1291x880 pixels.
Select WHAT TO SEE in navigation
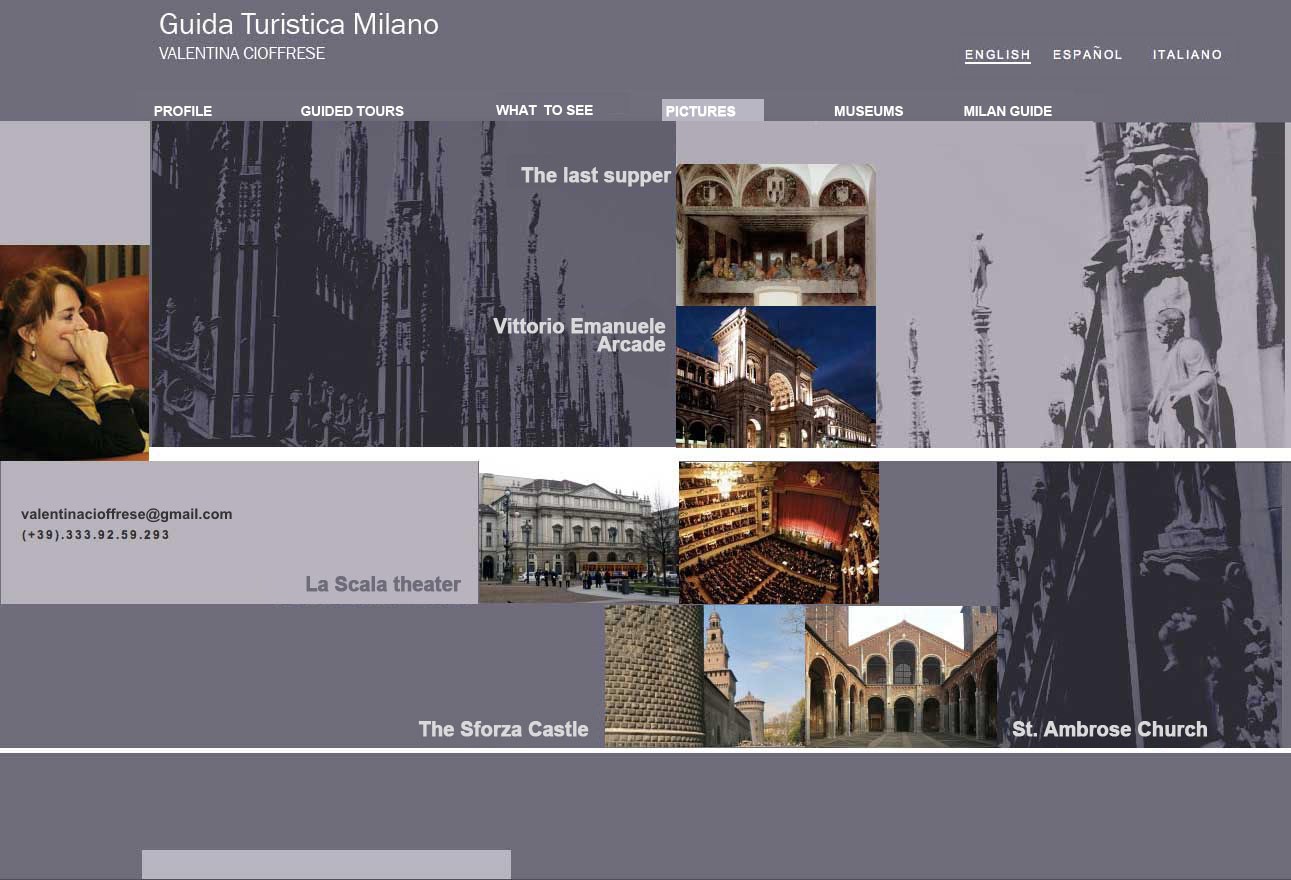(544, 110)
